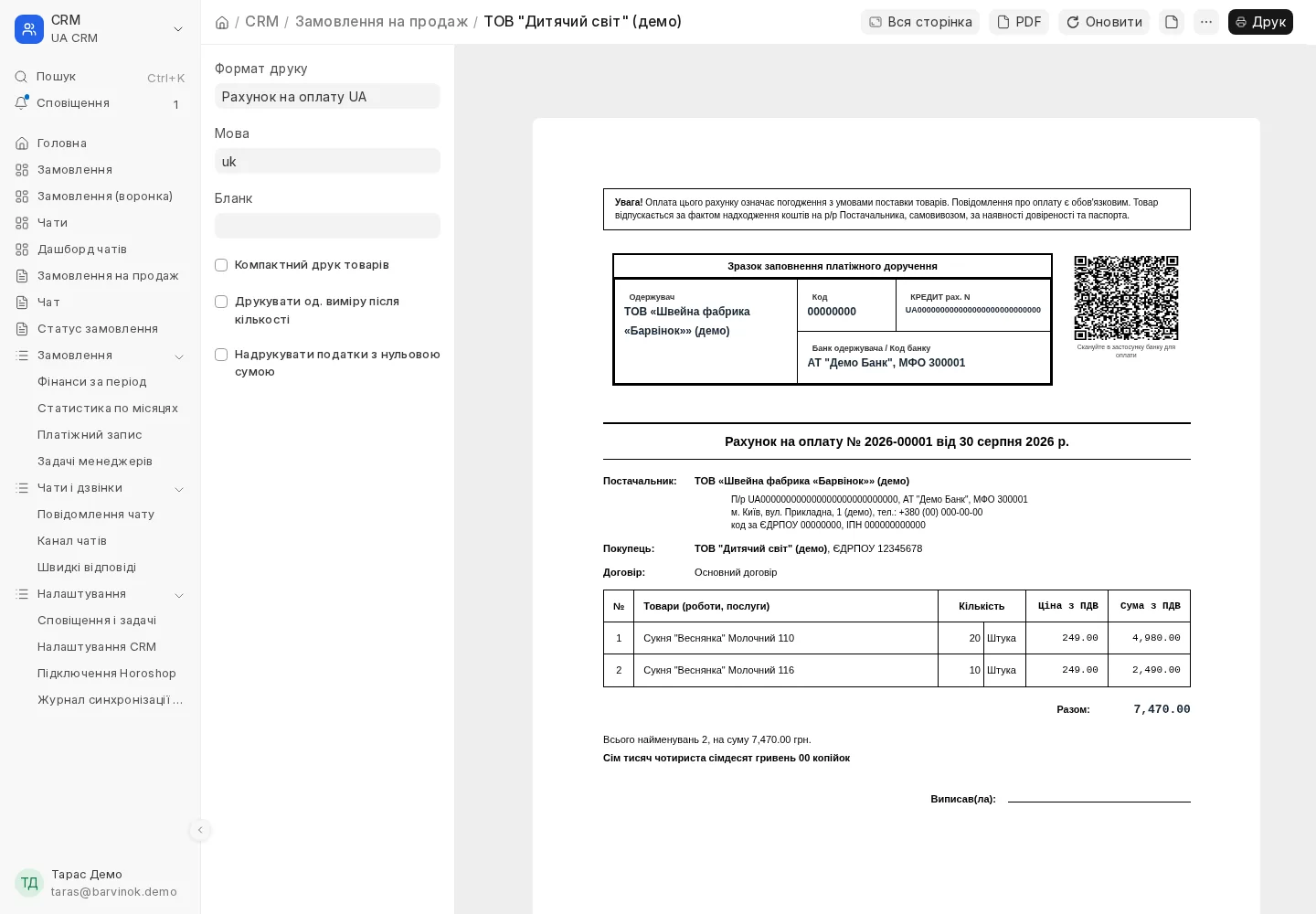Go to Замовлення на продаж breadcrumb
The image size is (1316, 914).
(381, 22)
